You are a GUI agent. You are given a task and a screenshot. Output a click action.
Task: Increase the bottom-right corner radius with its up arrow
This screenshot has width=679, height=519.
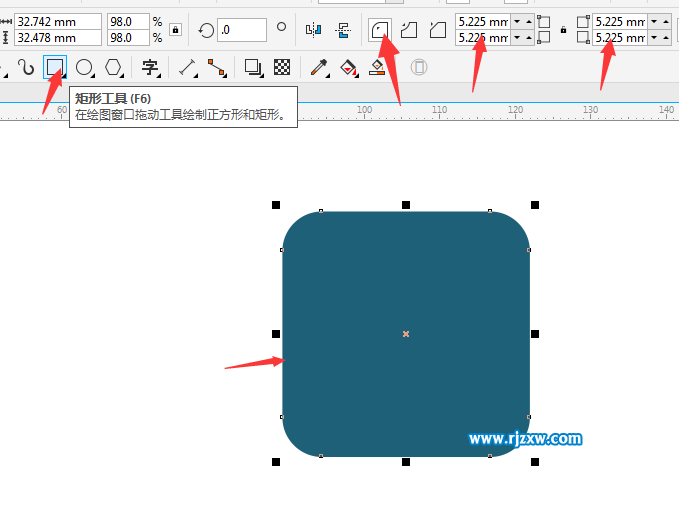point(666,38)
